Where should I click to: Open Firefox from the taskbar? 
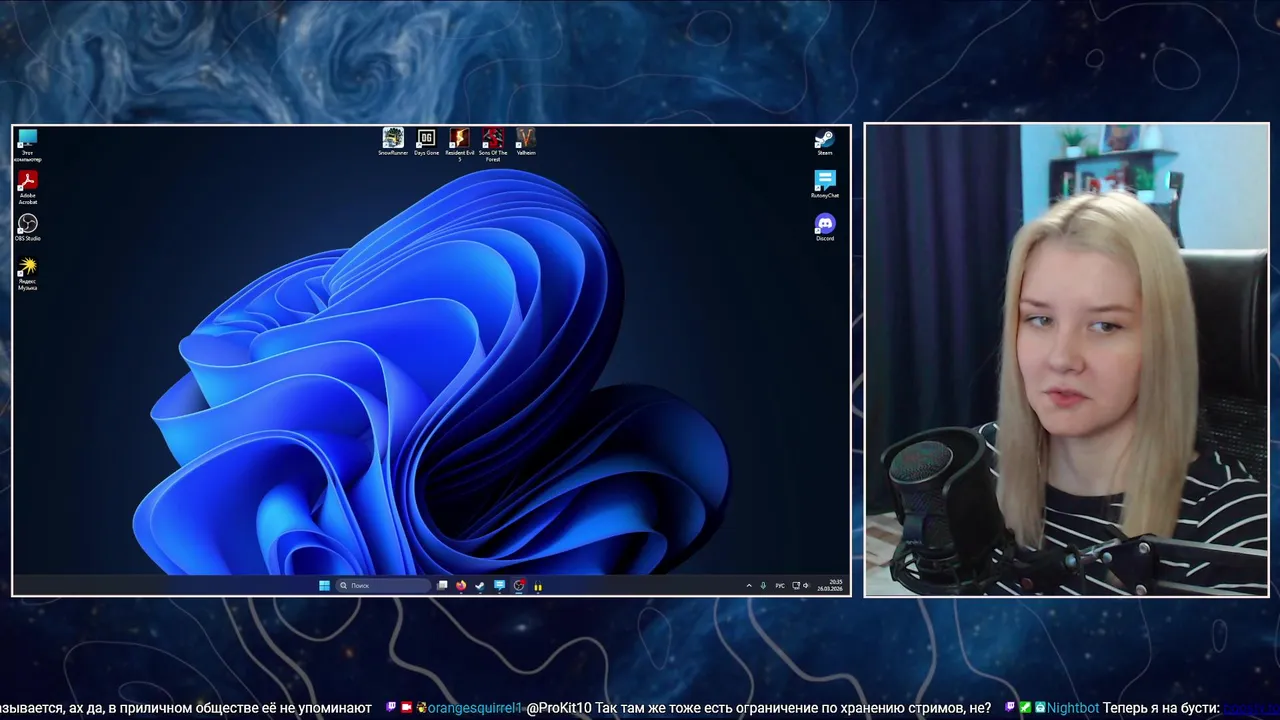pyautogui.click(x=461, y=586)
